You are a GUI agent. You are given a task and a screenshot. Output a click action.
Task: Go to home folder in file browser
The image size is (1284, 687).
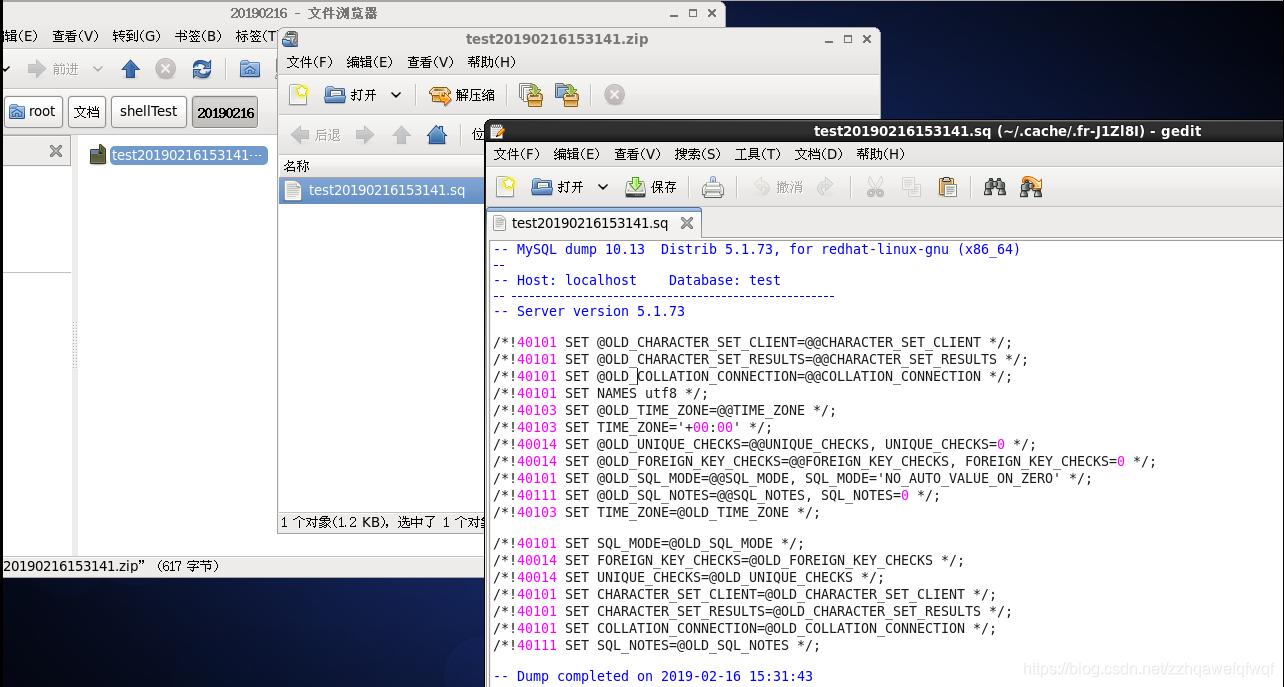pyautogui.click(x=250, y=69)
